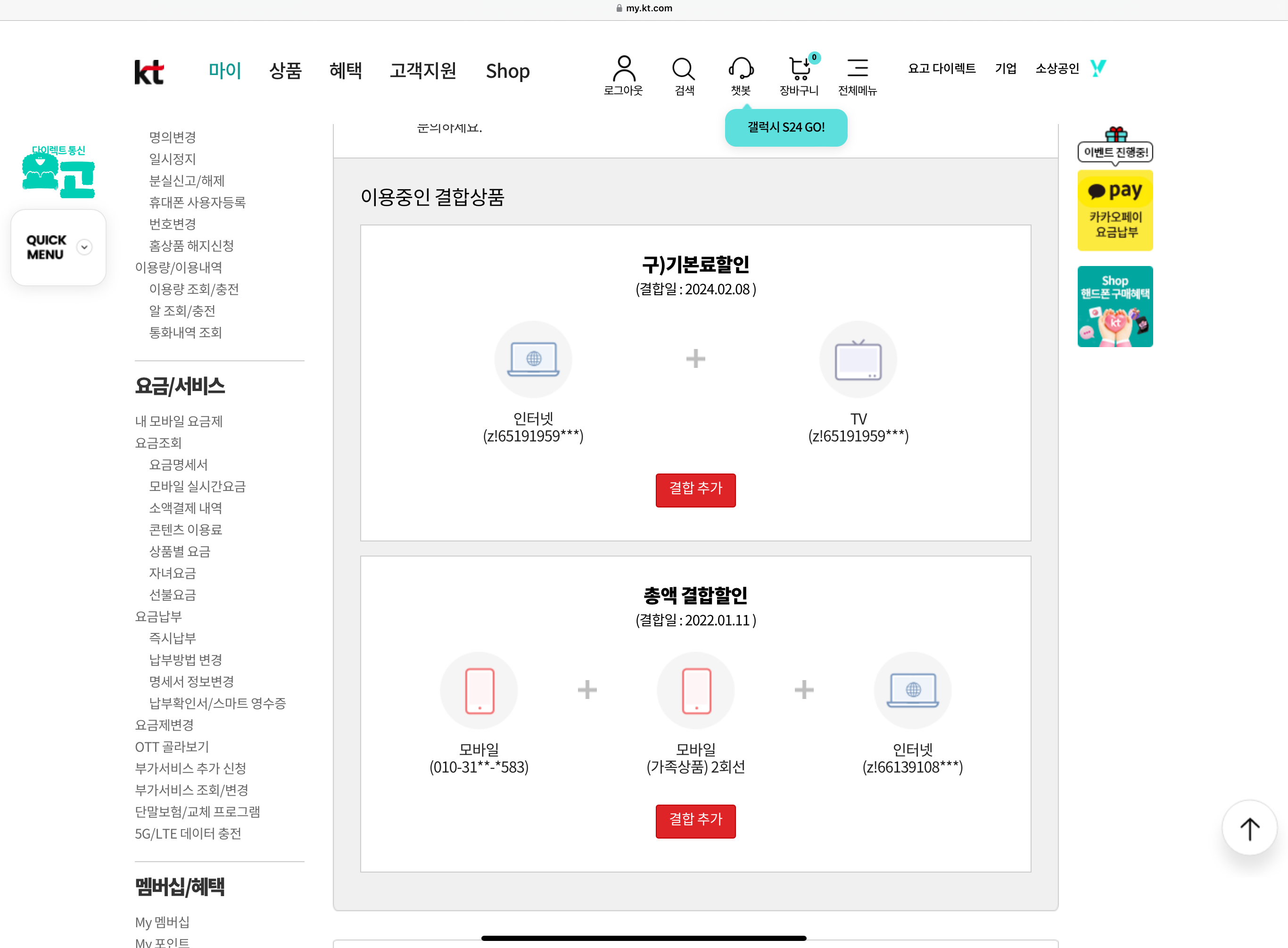Open the 요금명세서 sidebar link
The image size is (1288, 948).
click(x=178, y=464)
